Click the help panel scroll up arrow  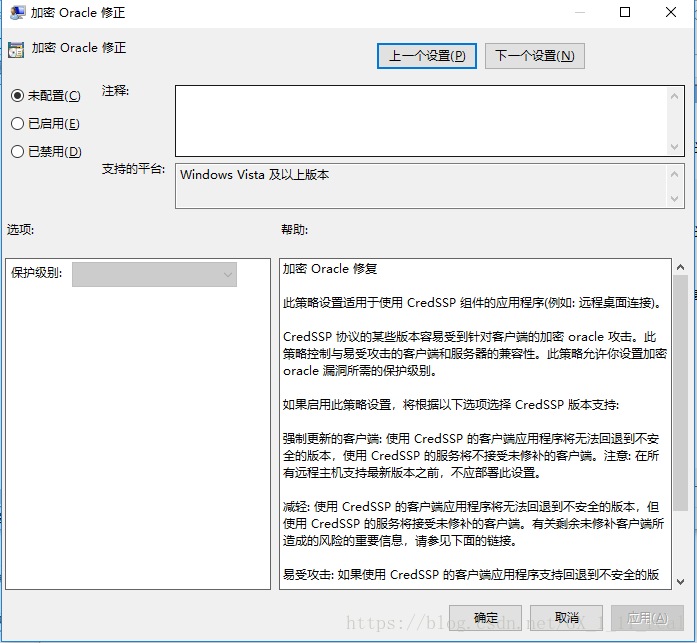click(x=680, y=267)
